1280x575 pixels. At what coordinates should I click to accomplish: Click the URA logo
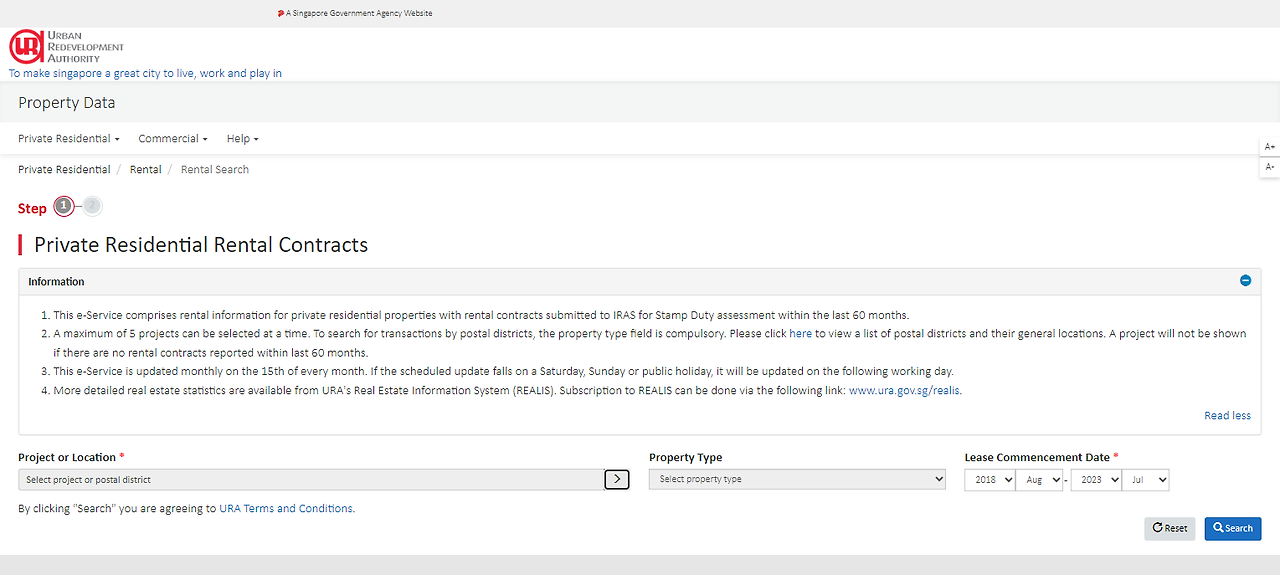point(66,46)
